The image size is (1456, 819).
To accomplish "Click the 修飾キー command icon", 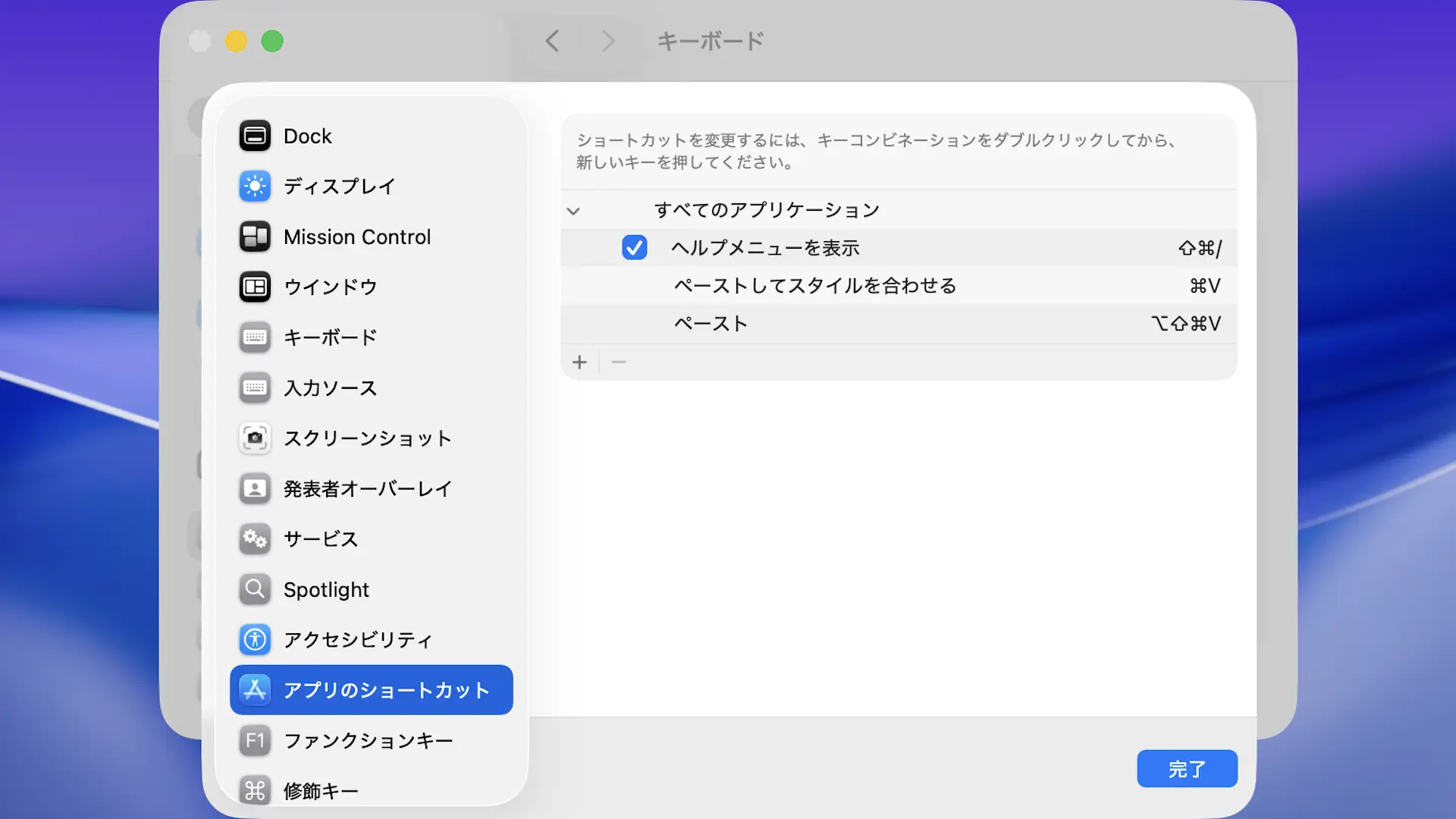I will (255, 791).
